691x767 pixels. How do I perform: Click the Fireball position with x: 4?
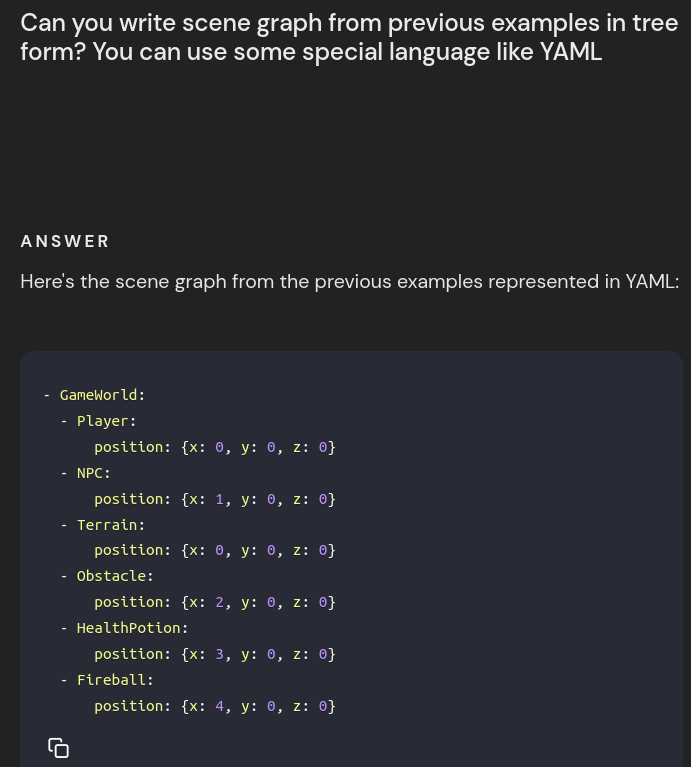pos(215,706)
